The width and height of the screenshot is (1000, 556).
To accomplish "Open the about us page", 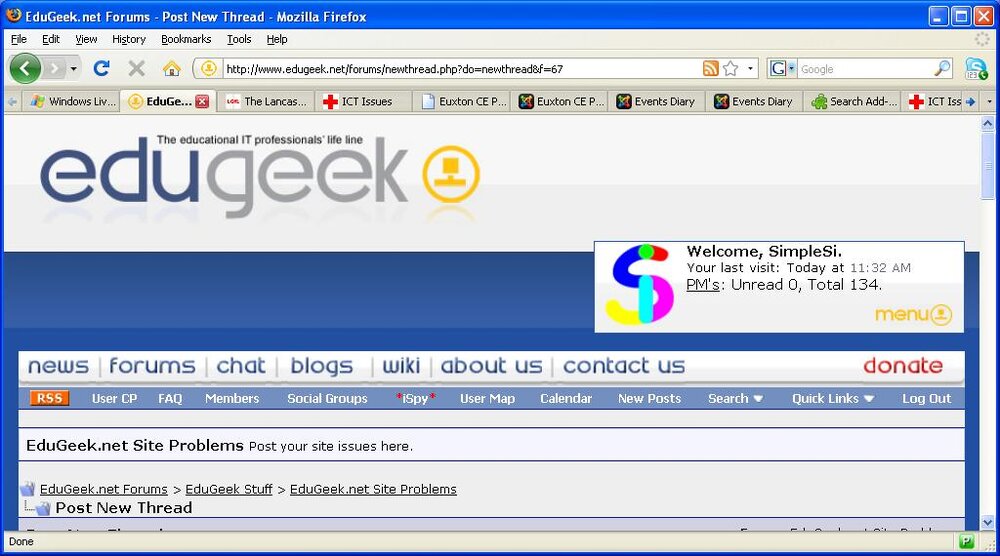I will click(491, 365).
